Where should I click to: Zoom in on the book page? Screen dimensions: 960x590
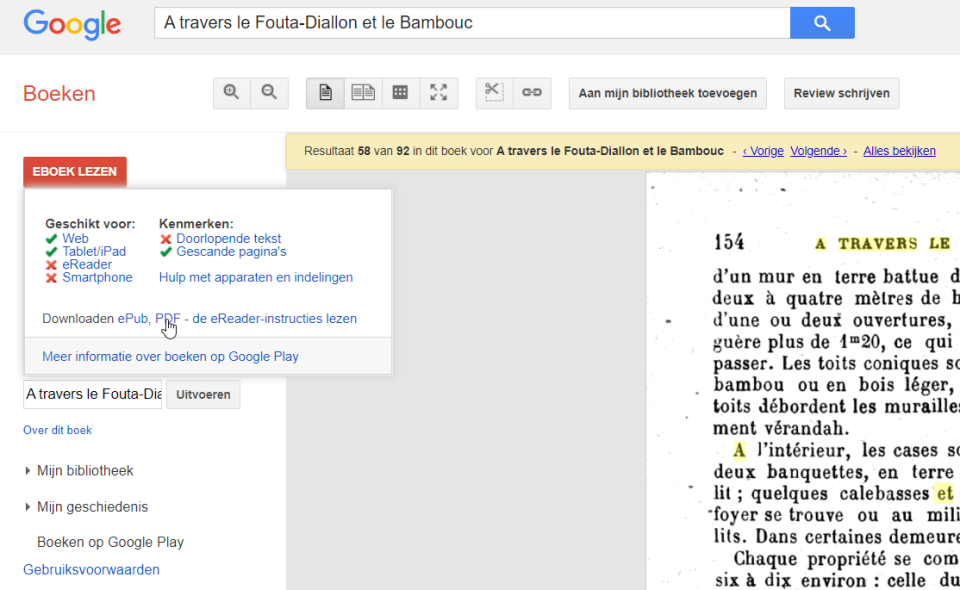[231, 91]
